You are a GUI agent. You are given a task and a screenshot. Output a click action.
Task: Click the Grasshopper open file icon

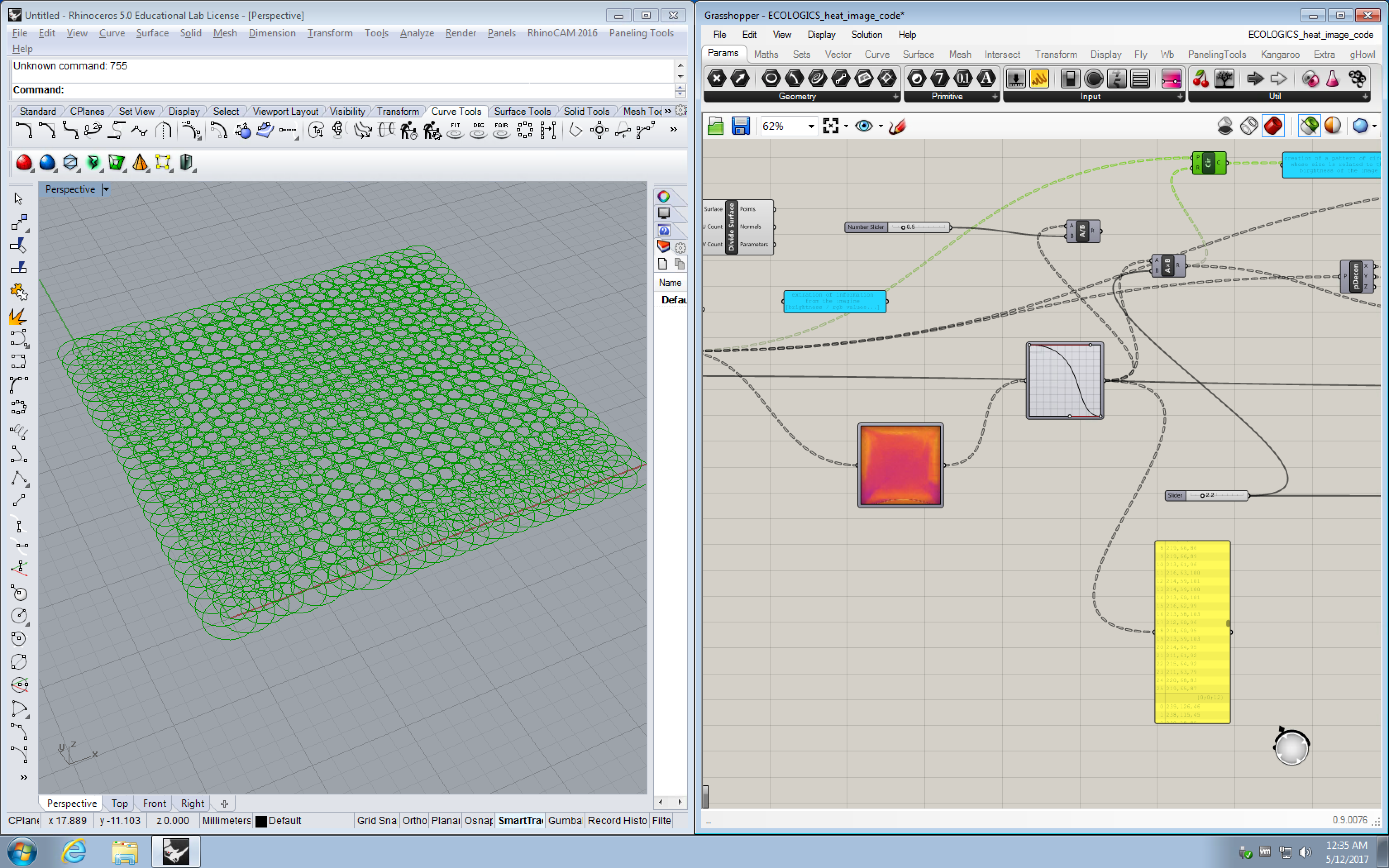[x=715, y=126]
